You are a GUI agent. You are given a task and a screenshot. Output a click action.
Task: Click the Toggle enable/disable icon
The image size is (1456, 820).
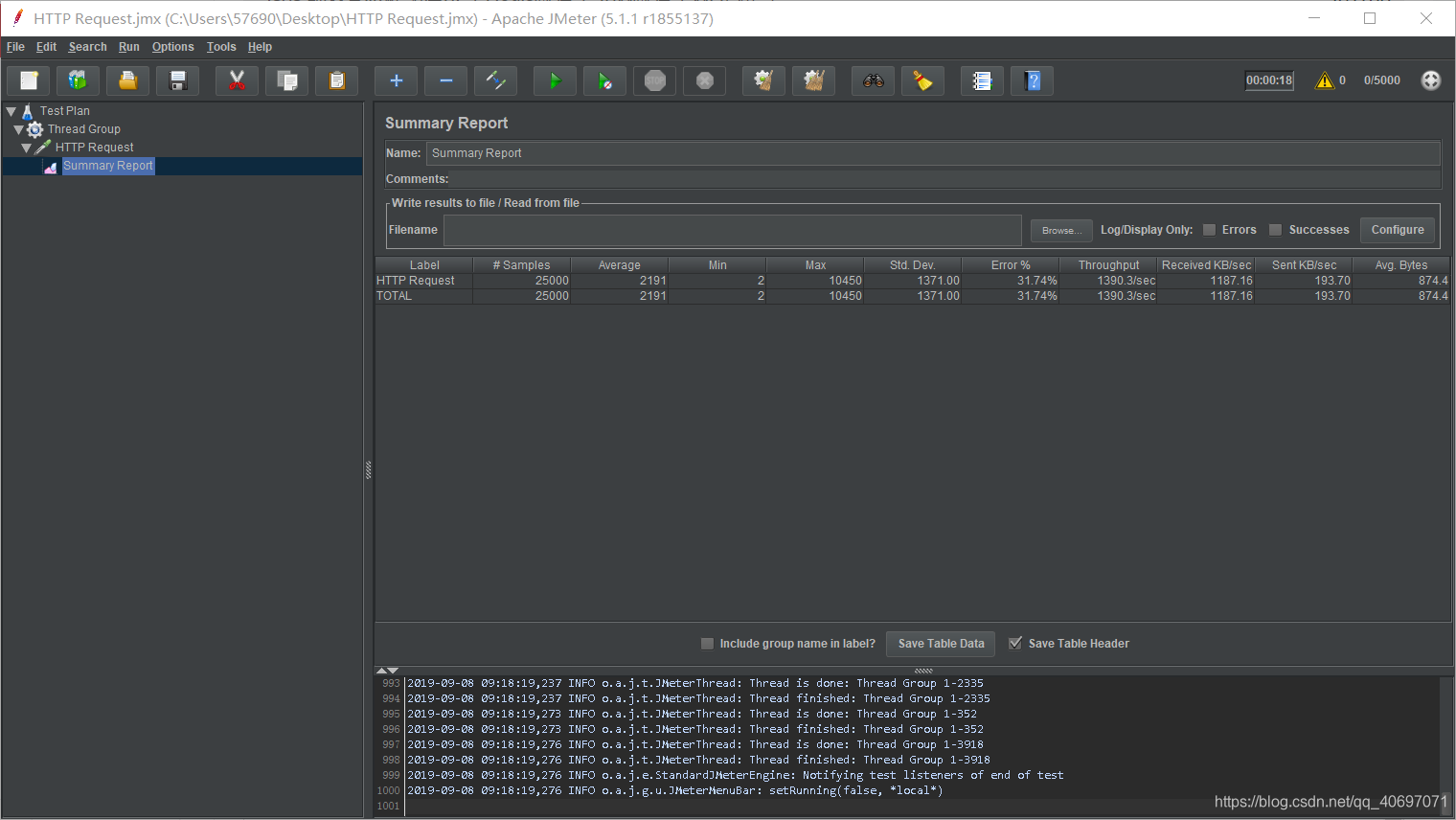(496, 80)
